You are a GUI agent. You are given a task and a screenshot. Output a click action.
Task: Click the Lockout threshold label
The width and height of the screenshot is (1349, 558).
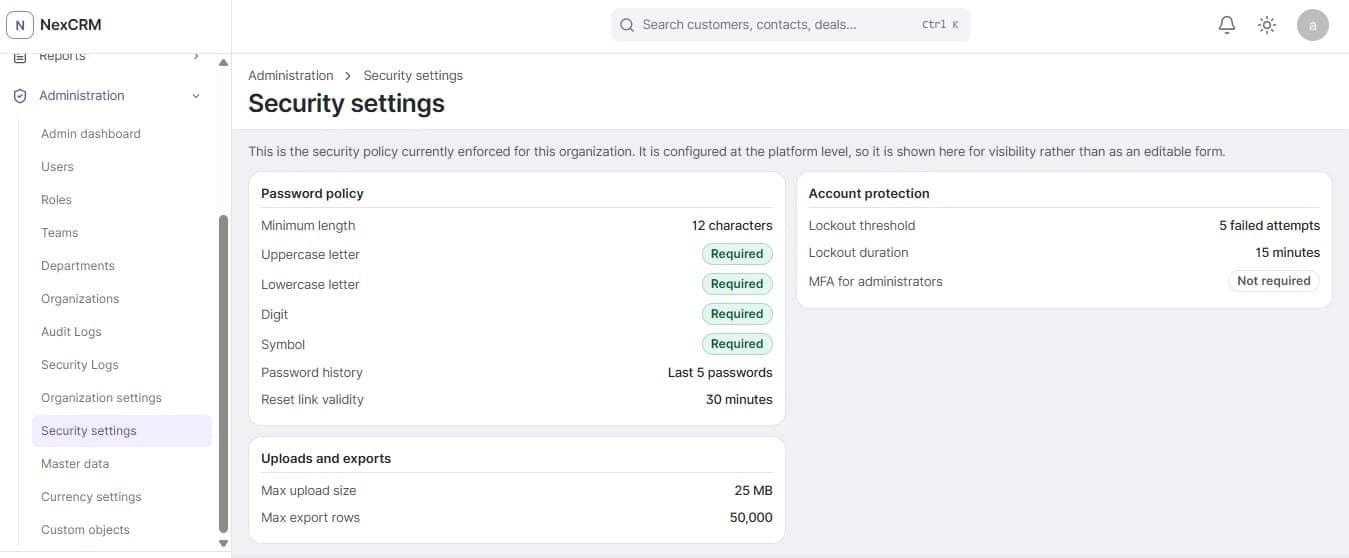coord(862,226)
